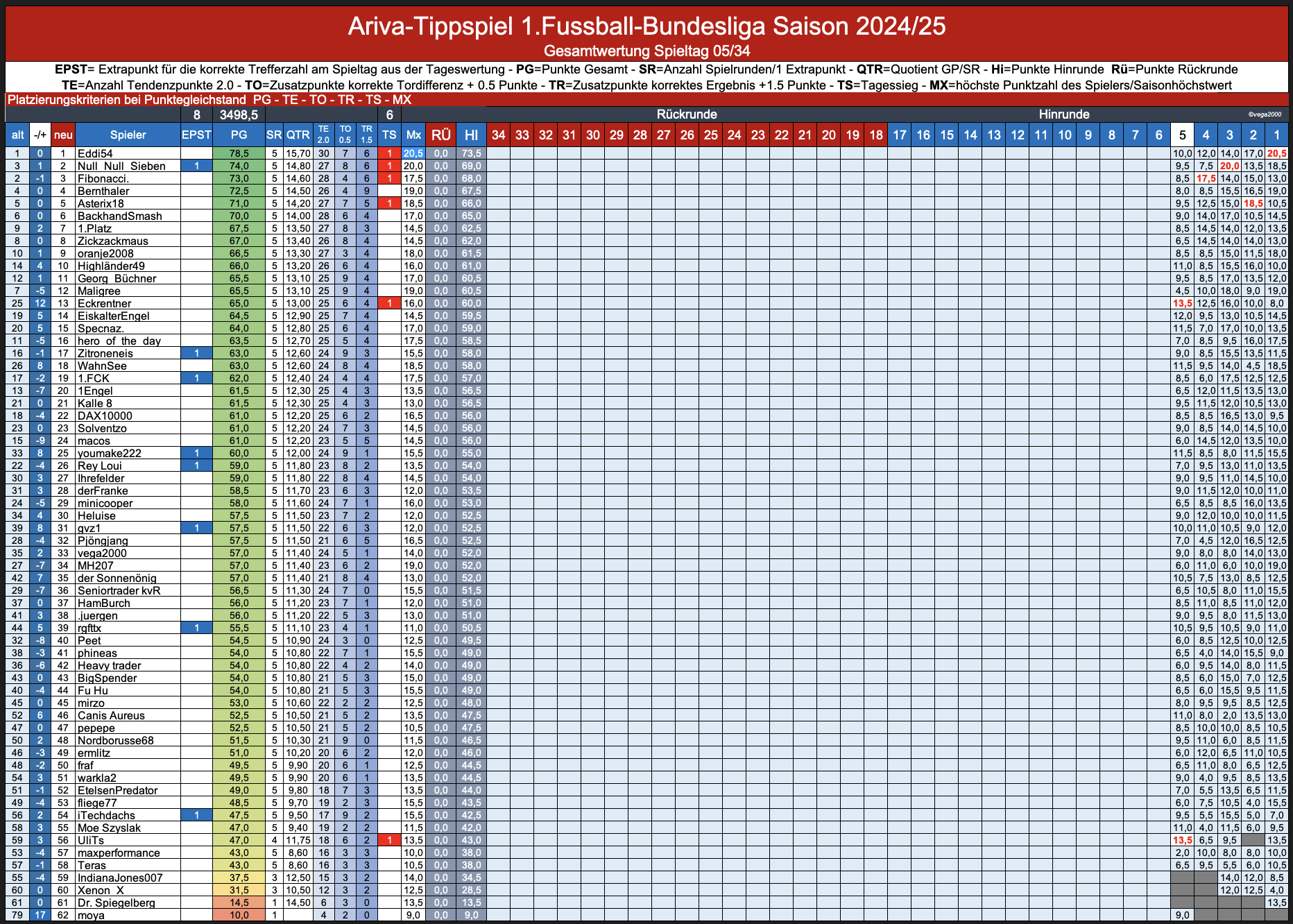Click the 'Hinrunde' section header
The height and width of the screenshot is (924, 1293).
(x=1064, y=114)
